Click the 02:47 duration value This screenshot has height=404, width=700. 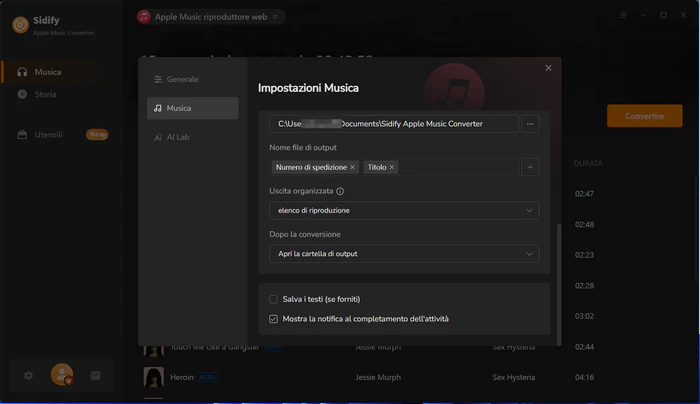(584, 194)
